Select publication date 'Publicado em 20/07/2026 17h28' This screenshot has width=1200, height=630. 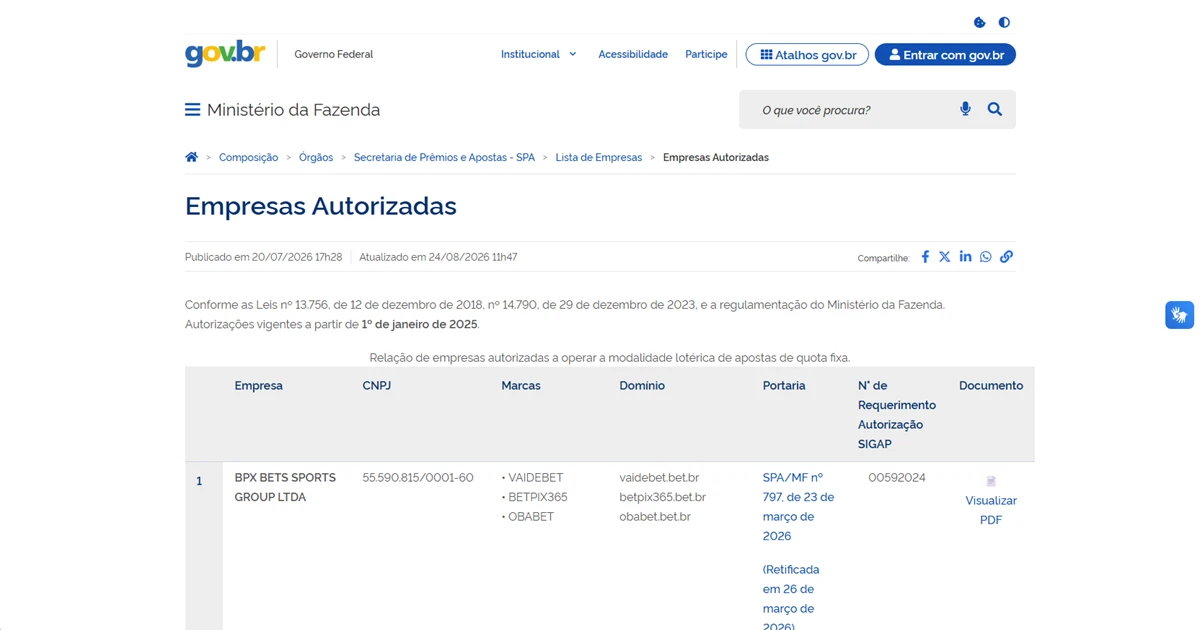click(x=264, y=257)
